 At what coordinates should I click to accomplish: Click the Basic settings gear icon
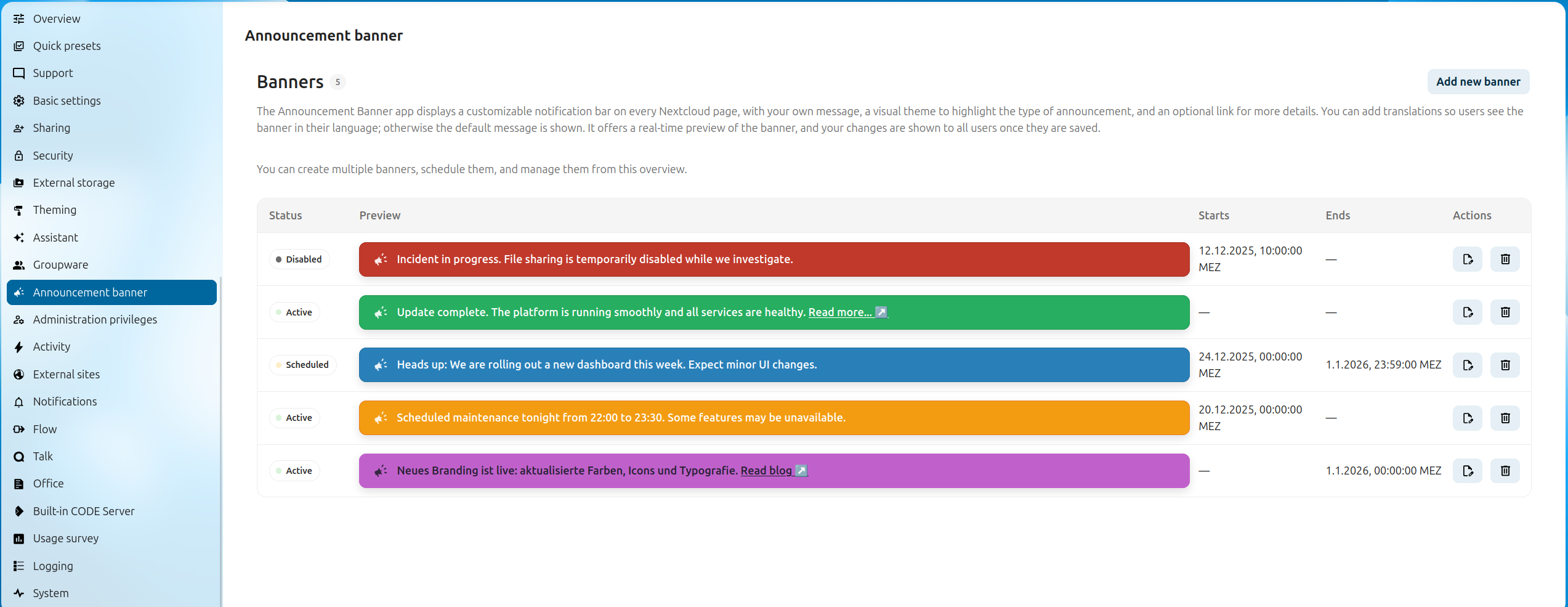19,100
